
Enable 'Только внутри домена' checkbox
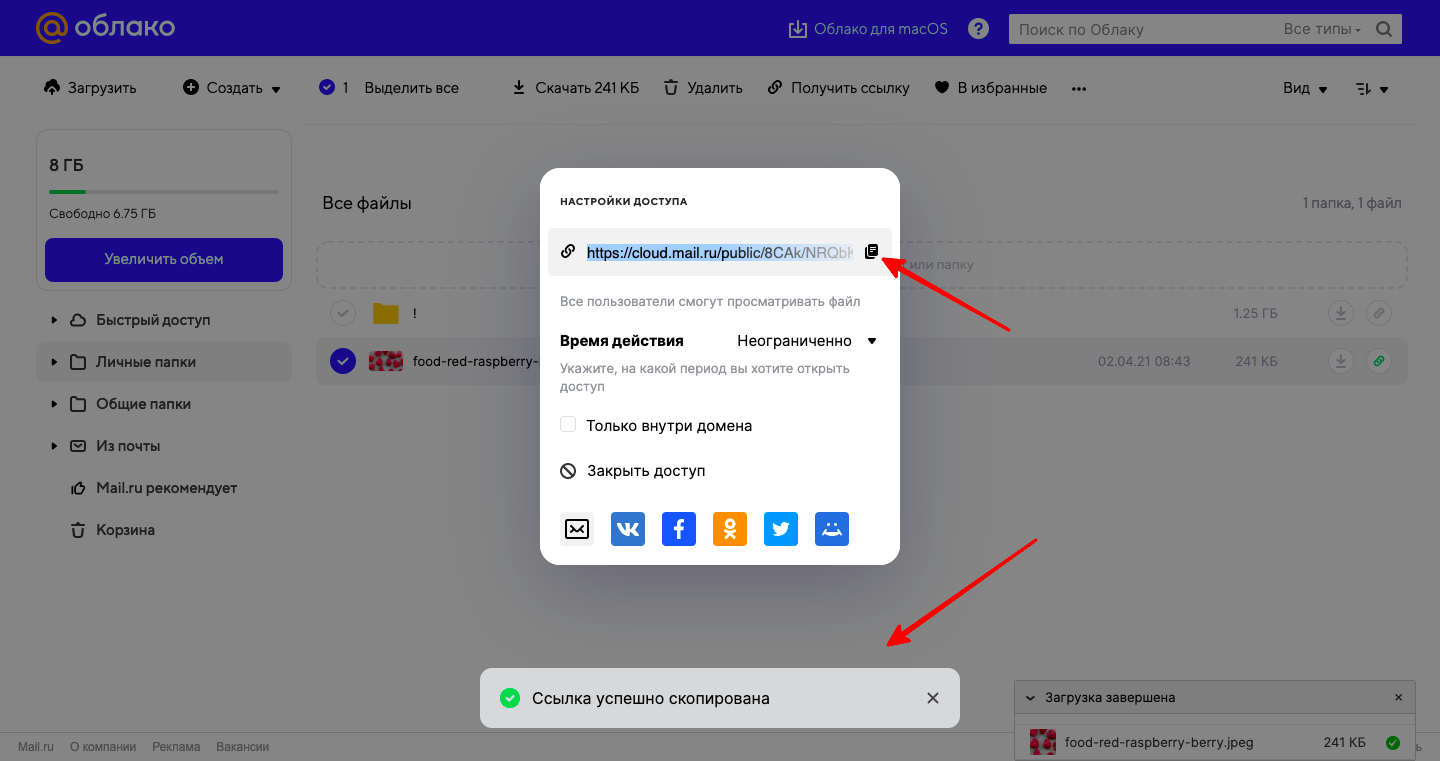click(568, 425)
